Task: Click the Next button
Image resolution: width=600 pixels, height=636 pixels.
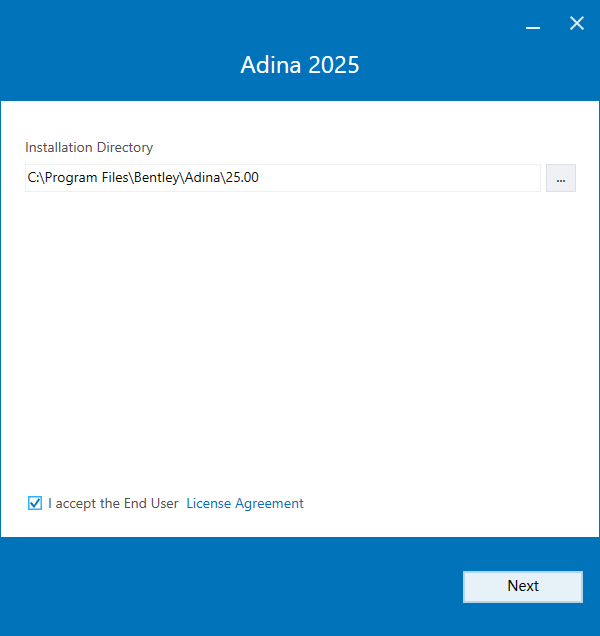Action: tap(523, 587)
